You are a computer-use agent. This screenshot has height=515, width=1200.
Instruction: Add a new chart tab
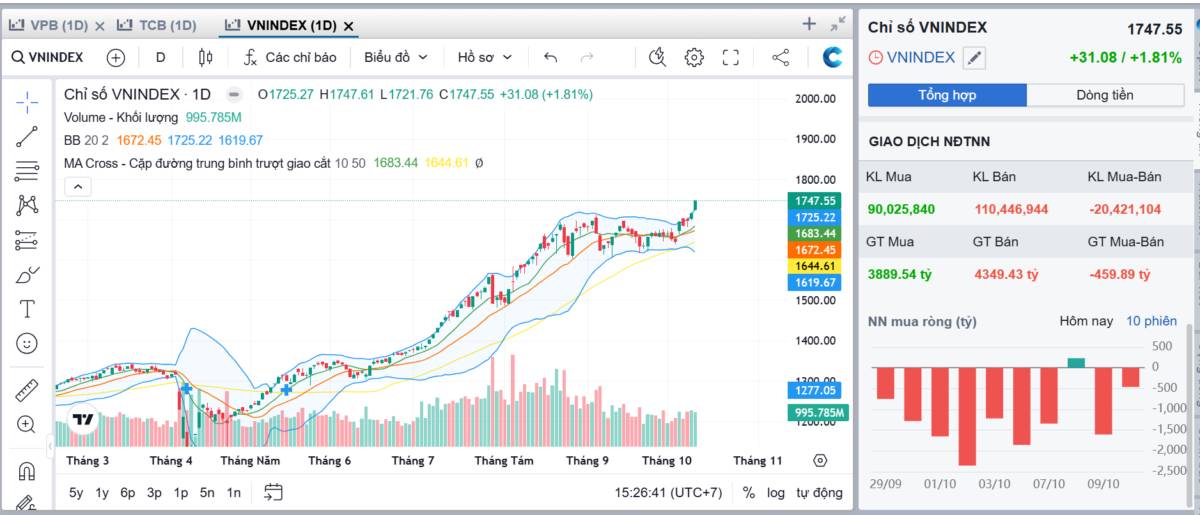point(809,24)
